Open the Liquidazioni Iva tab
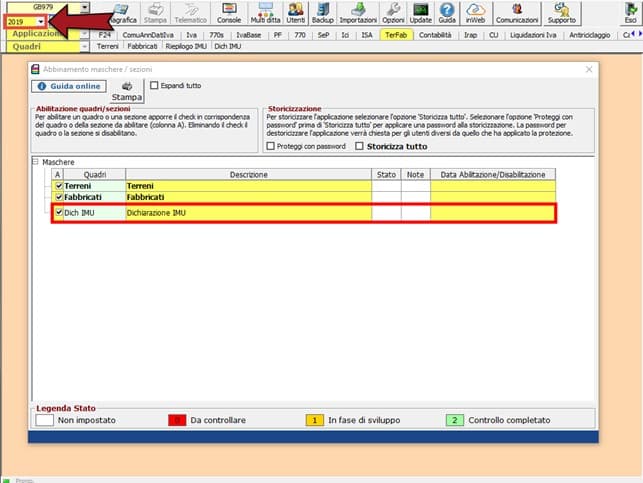The width and height of the screenshot is (643, 483). [x=533, y=35]
